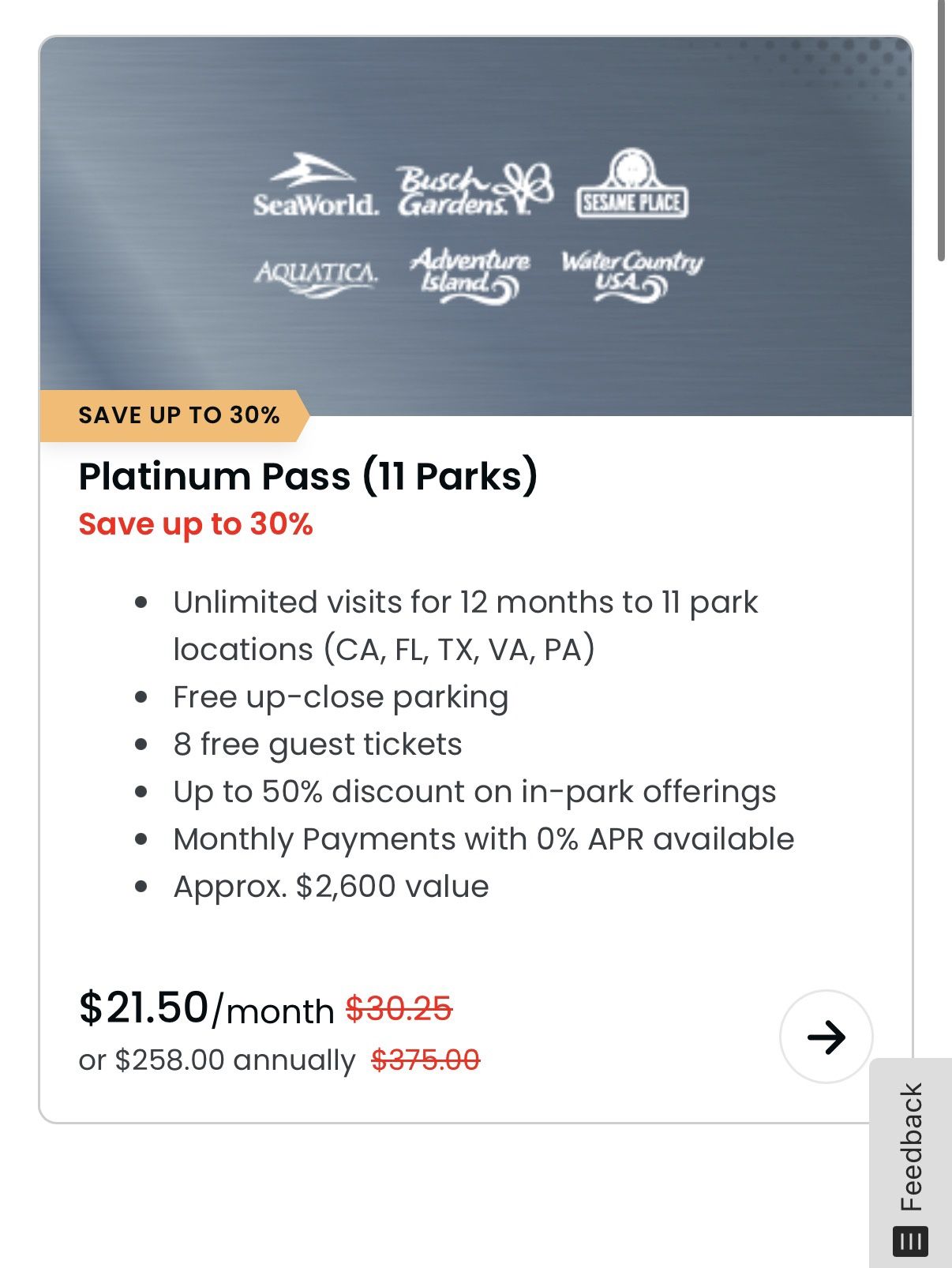Viewport: 952px width, 1268px height.
Task: Click the $21.50/month price
Action: tap(206, 1009)
